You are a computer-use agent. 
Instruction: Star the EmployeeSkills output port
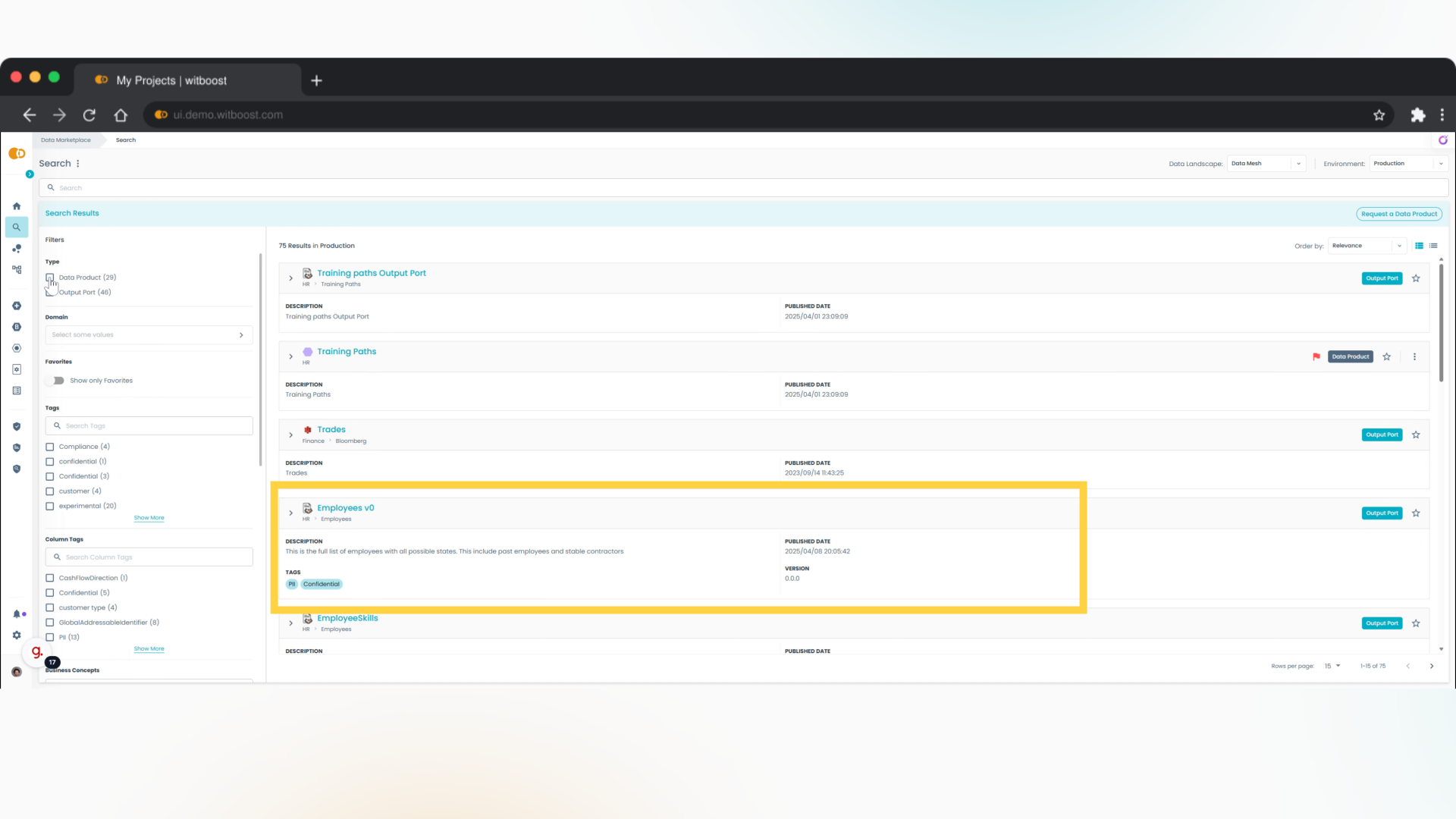pyautogui.click(x=1416, y=623)
